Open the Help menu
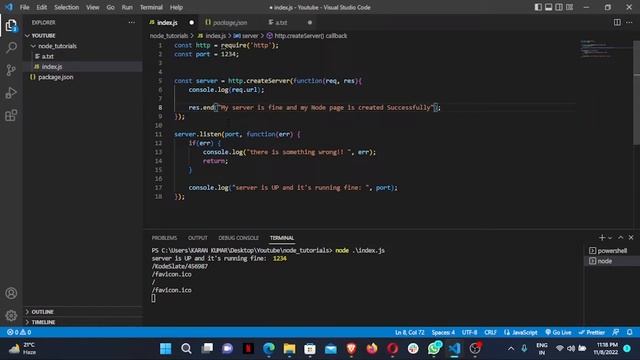640x360 pixels. (x=176, y=7)
